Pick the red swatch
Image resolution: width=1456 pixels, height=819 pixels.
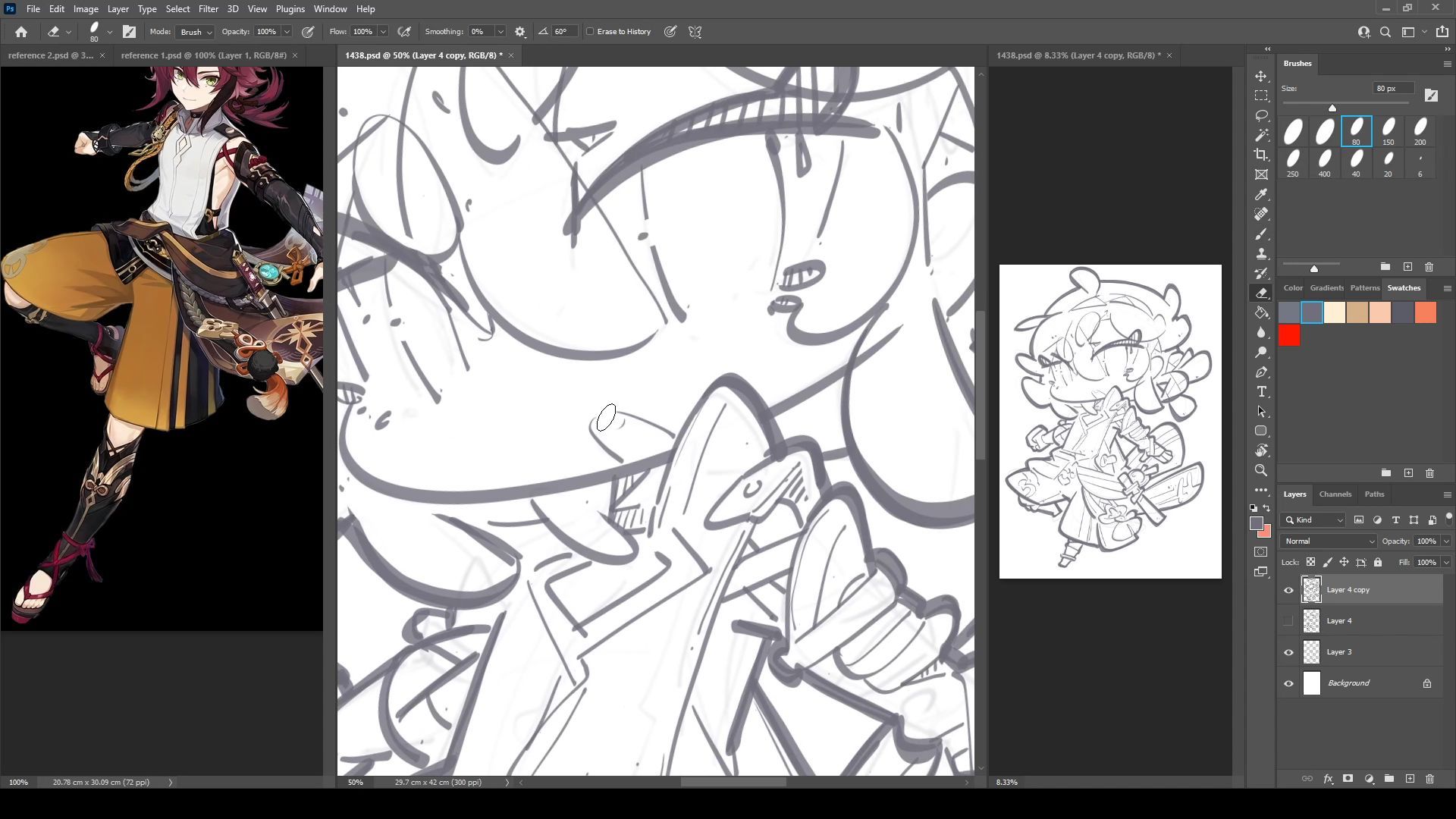[1289, 335]
